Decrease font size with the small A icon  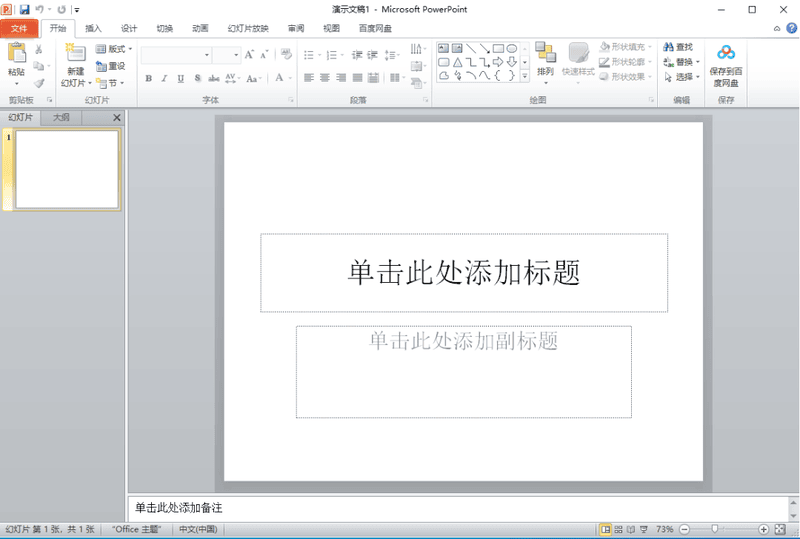click(x=264, y=55)
